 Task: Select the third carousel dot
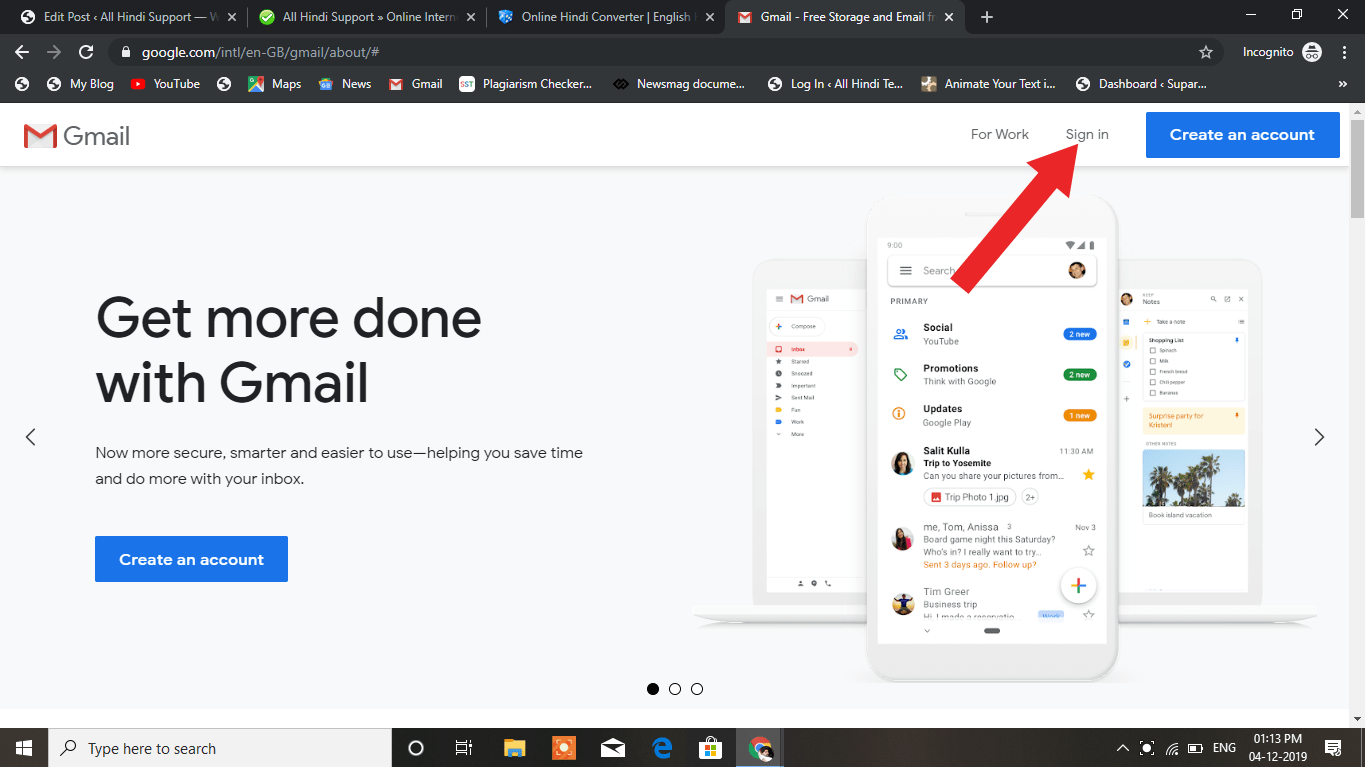pyautogui.click(x=697, y=689)
